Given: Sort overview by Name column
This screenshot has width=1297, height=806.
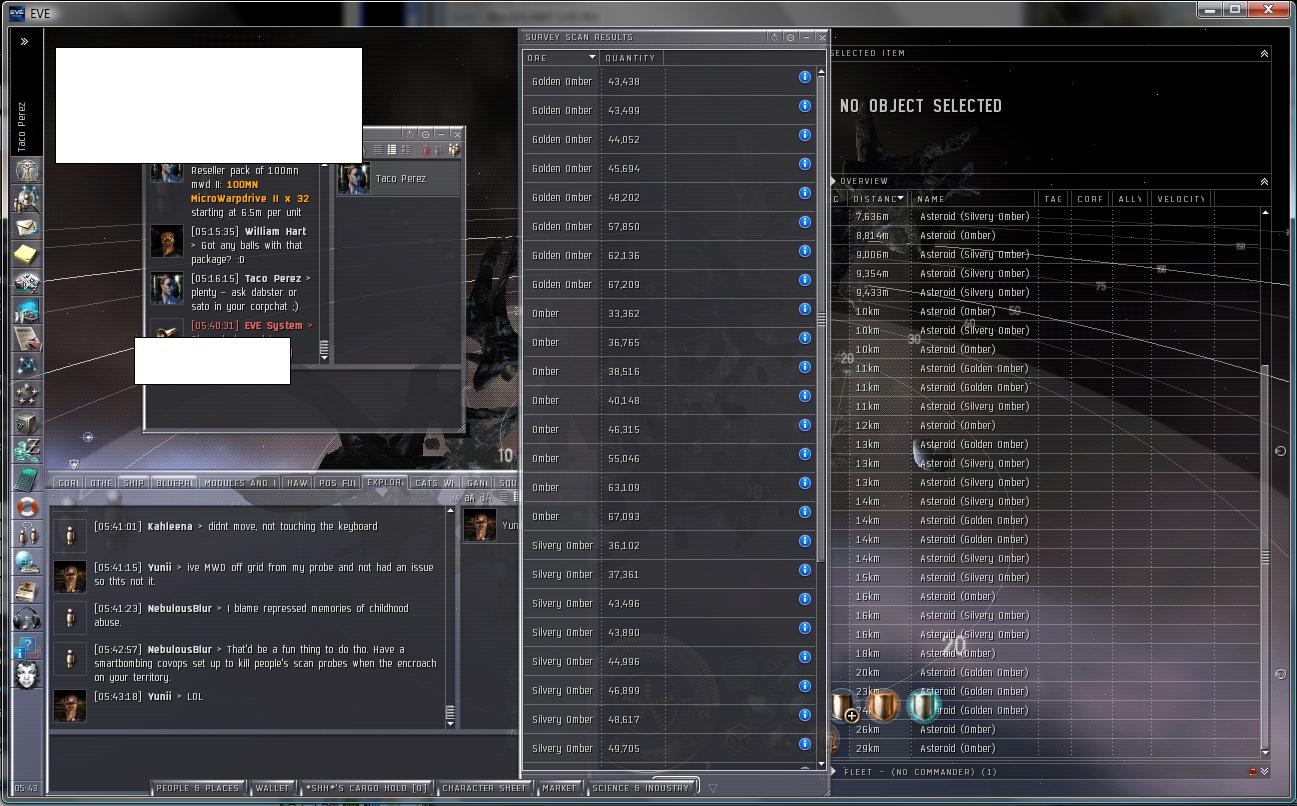Looking at the screenshot, I should coord(974,199).
